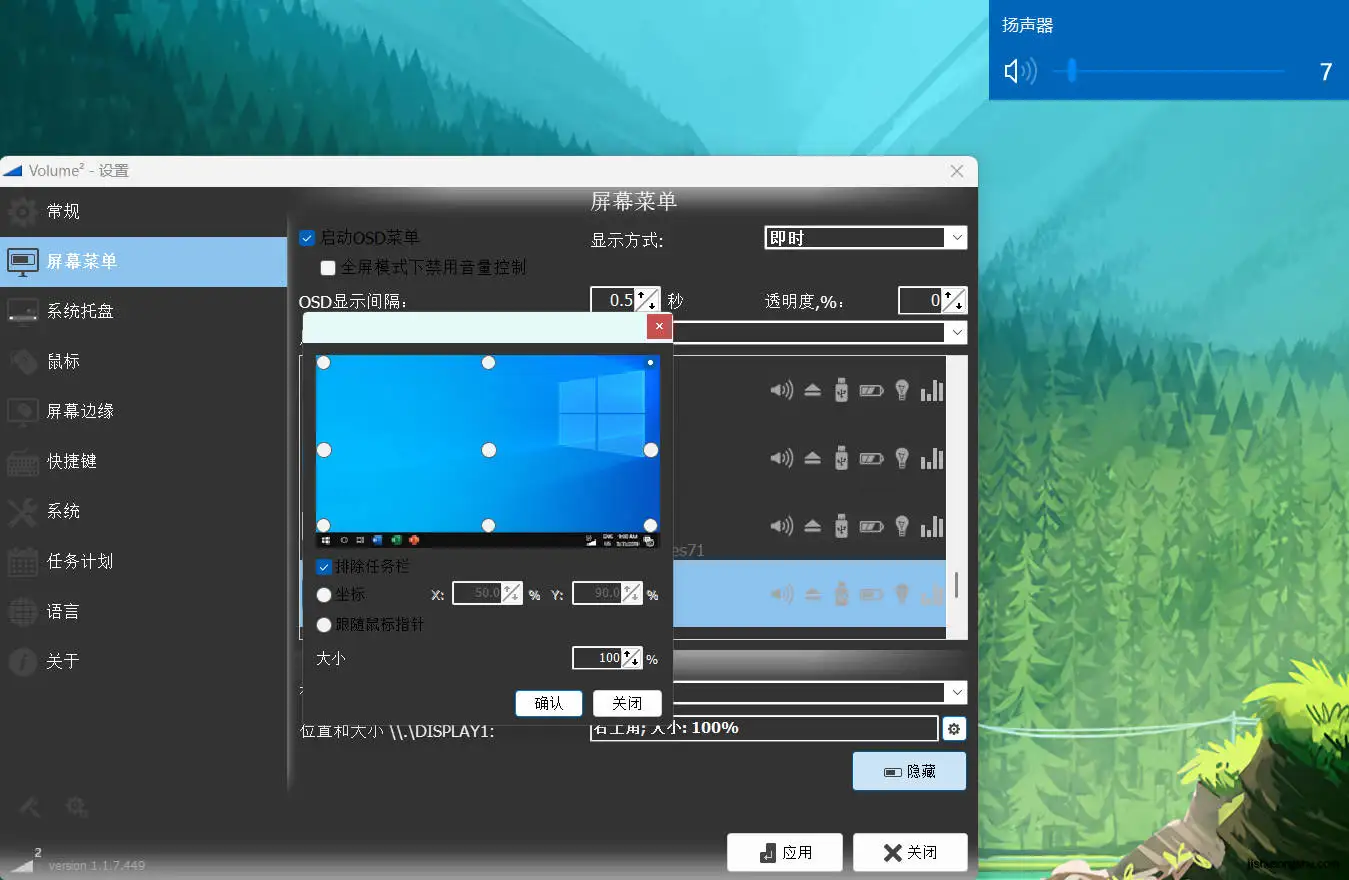Open position settings gear next to DISPLAY1 field

point(954,729)
